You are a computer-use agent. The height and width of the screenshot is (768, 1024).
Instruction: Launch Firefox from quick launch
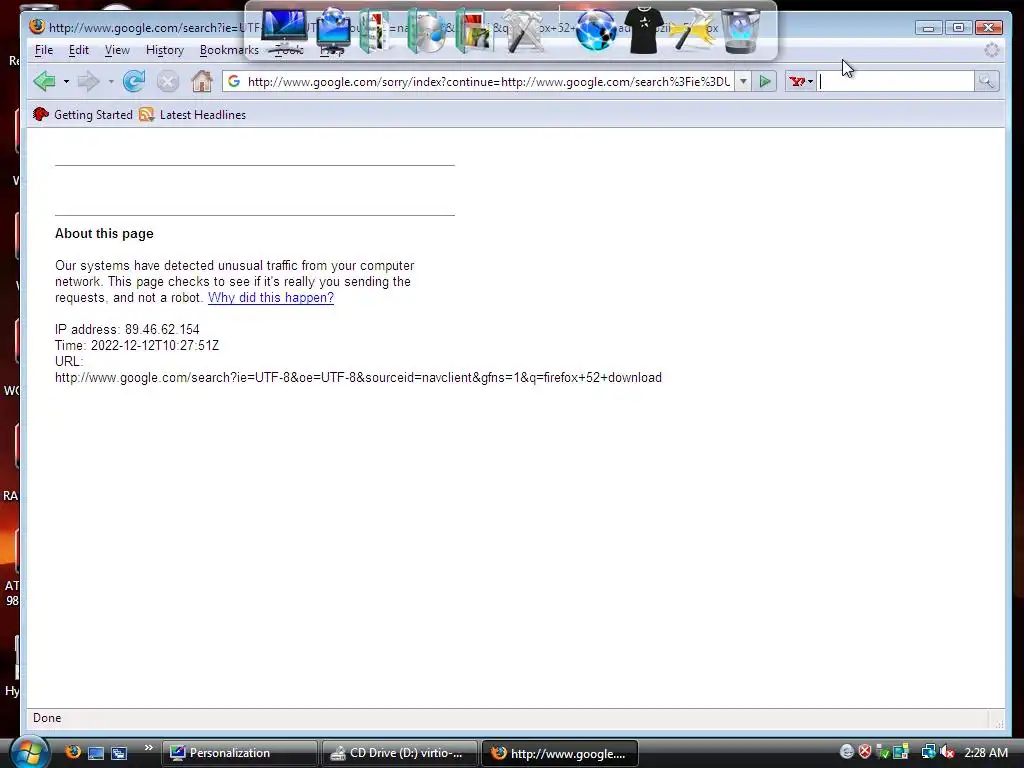[x=73, y=752]
